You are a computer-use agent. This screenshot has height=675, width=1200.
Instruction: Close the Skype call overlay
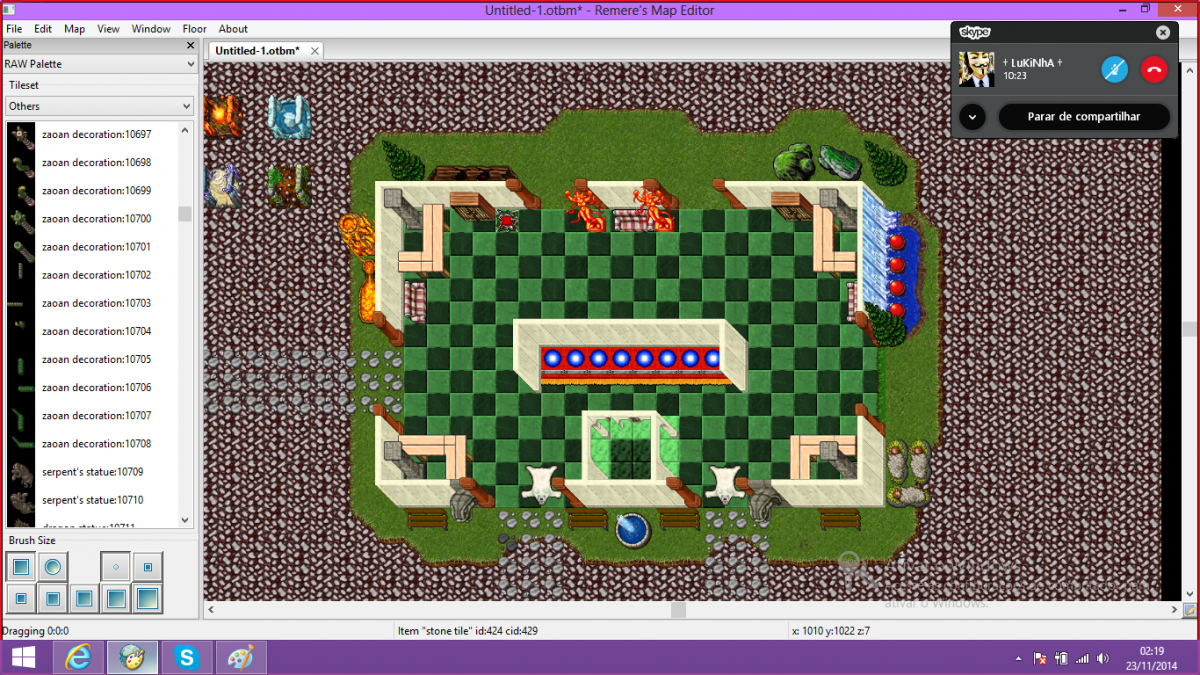(x=1163, y=32)
